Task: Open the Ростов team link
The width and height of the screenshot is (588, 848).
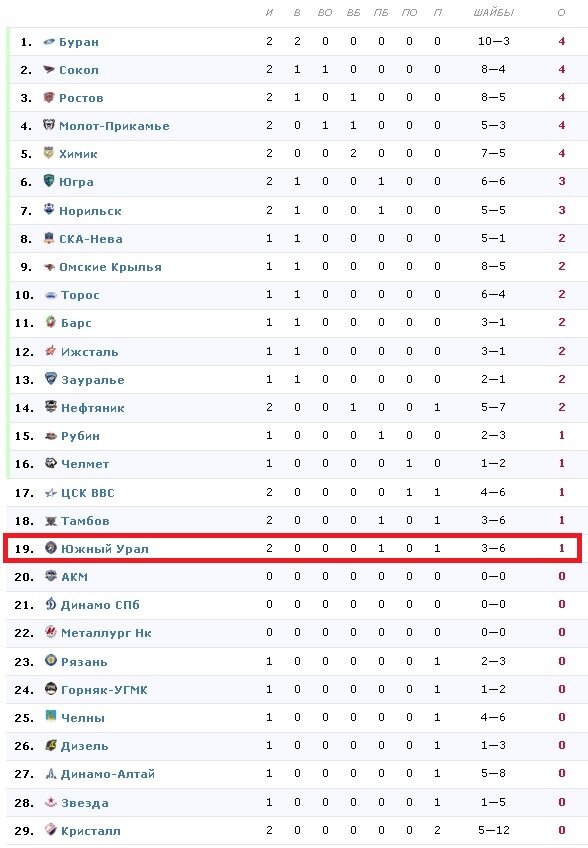Action: (81, 98)
